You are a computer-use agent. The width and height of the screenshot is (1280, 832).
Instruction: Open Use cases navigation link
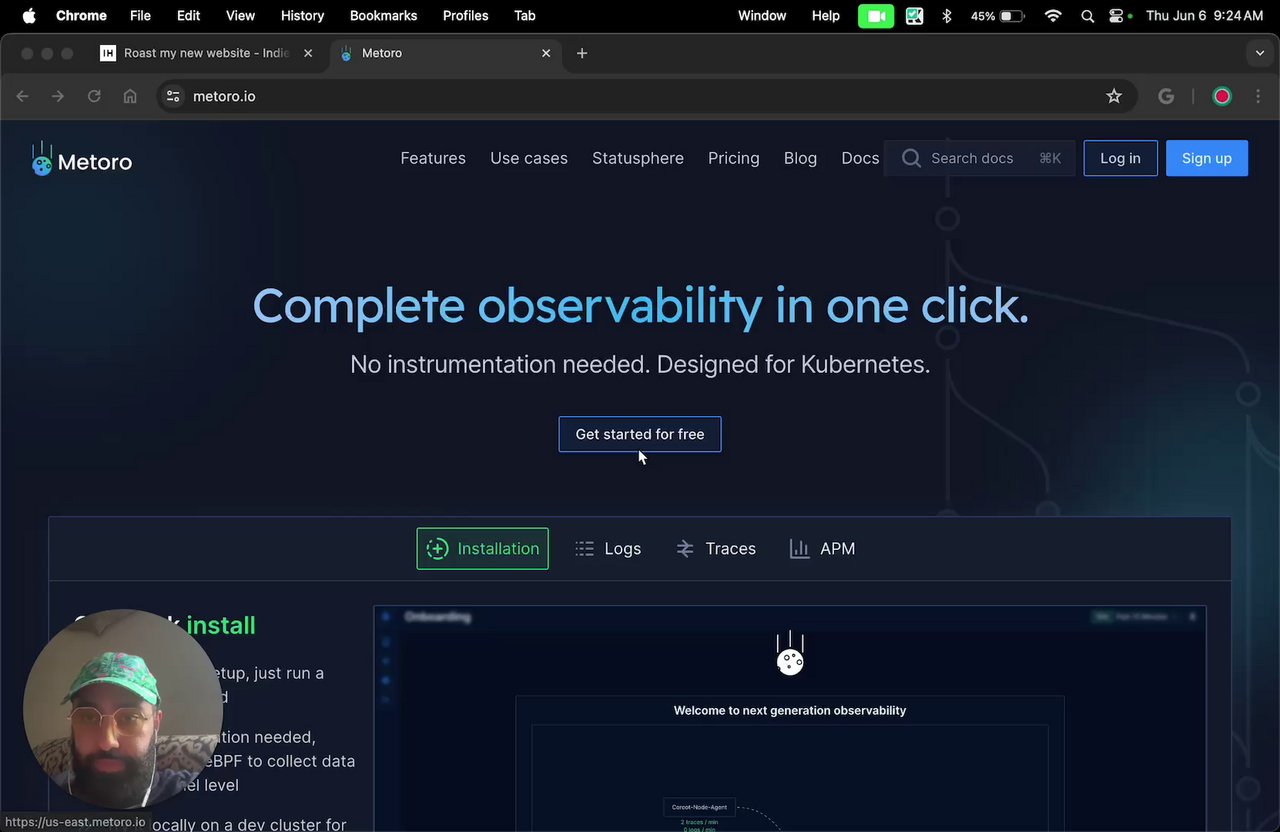click(x=529, y=158)
